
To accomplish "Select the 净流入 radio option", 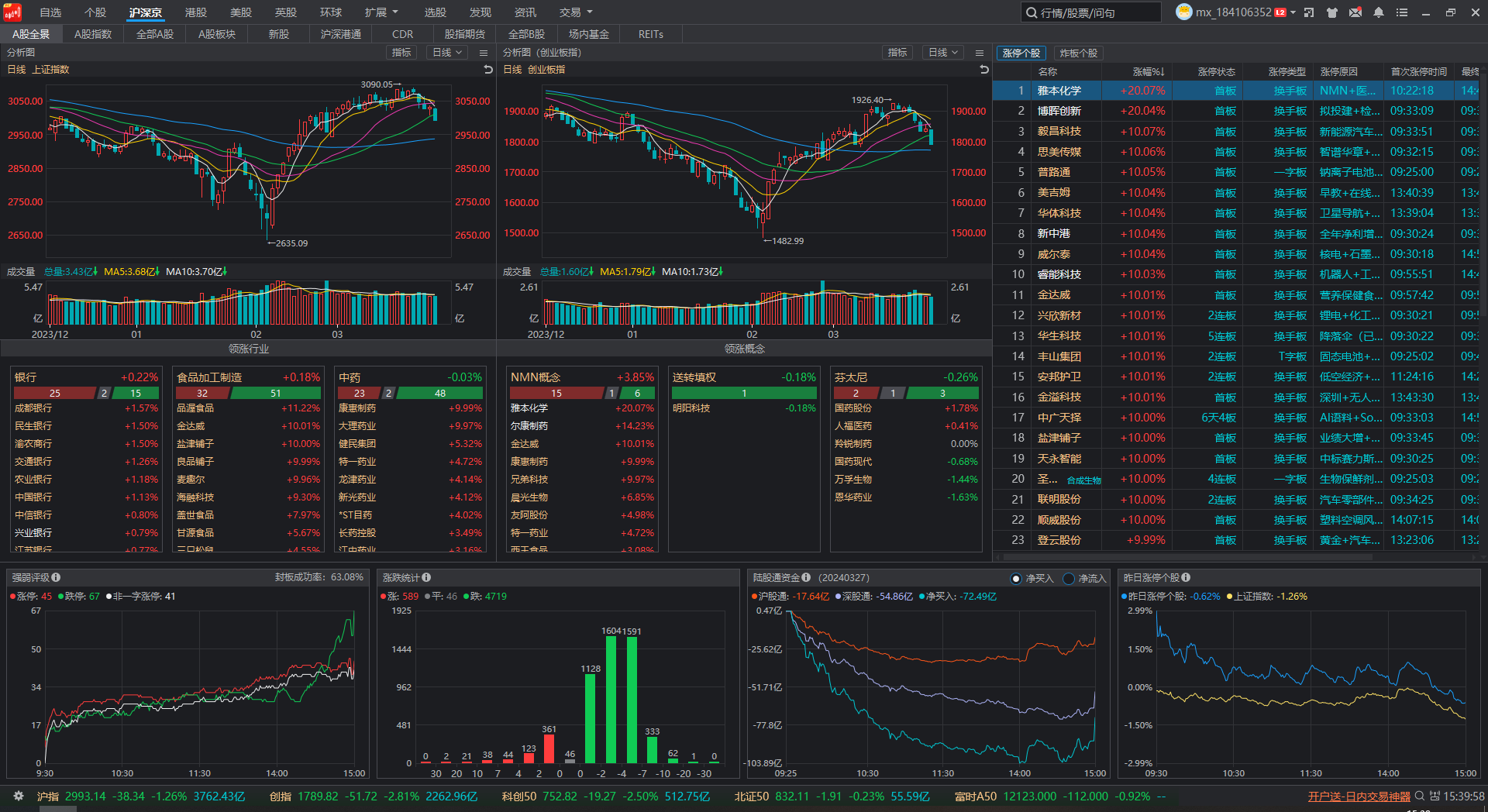I will [x=1069, y=579].
